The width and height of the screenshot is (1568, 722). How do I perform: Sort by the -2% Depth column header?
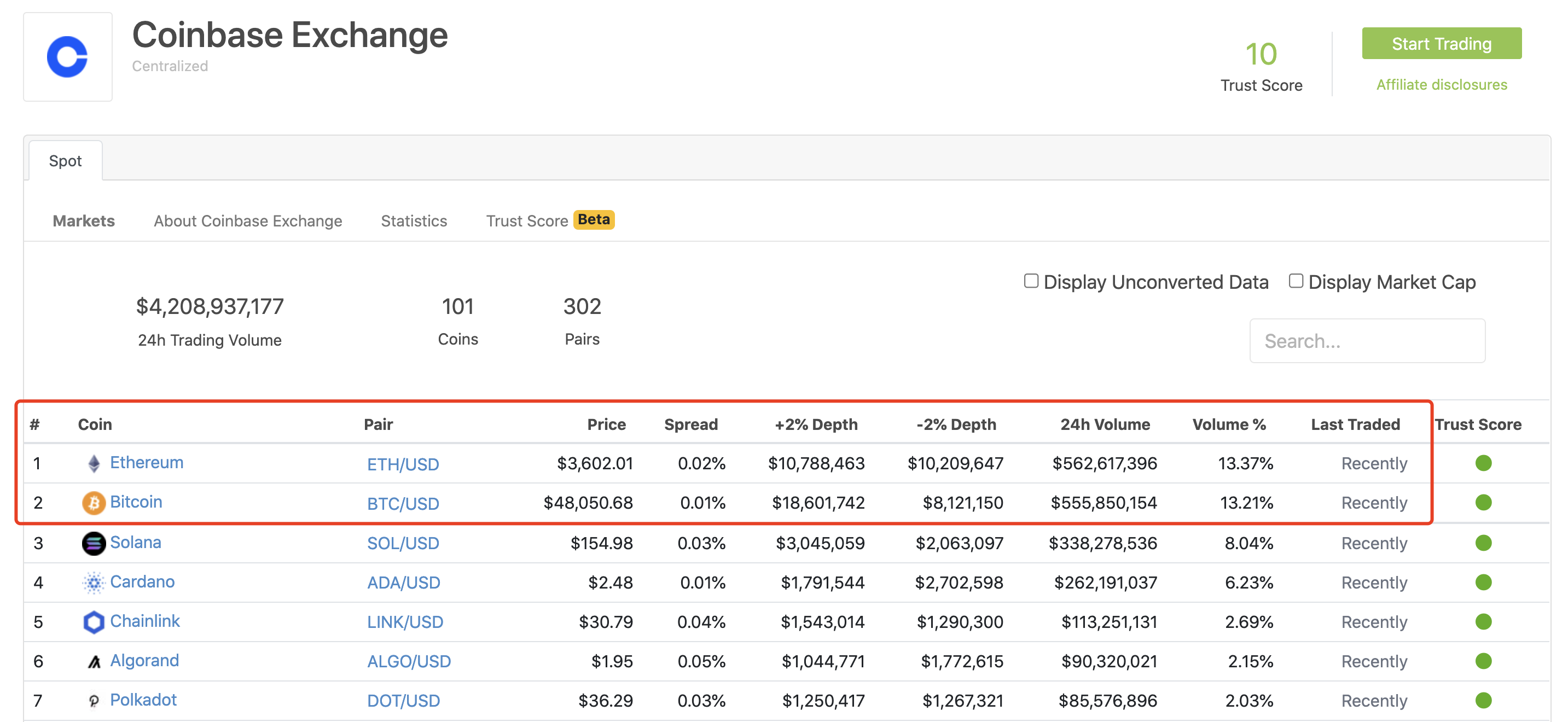(956, 424)
